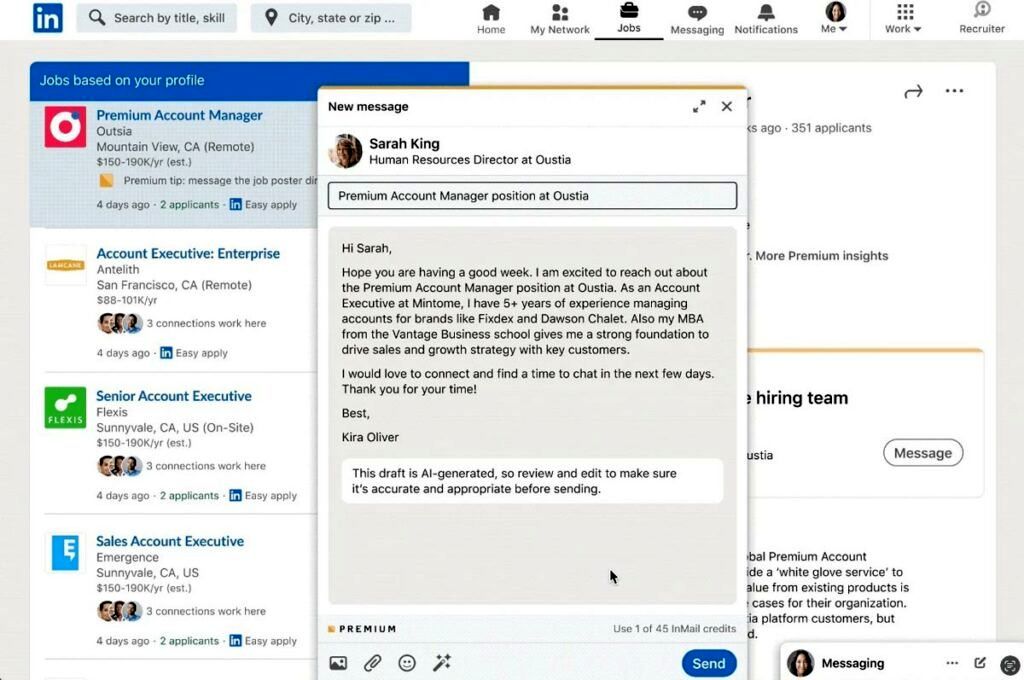The image size is (1024, 680).
Task: Click the message subject field
Action: click(532, 196)
